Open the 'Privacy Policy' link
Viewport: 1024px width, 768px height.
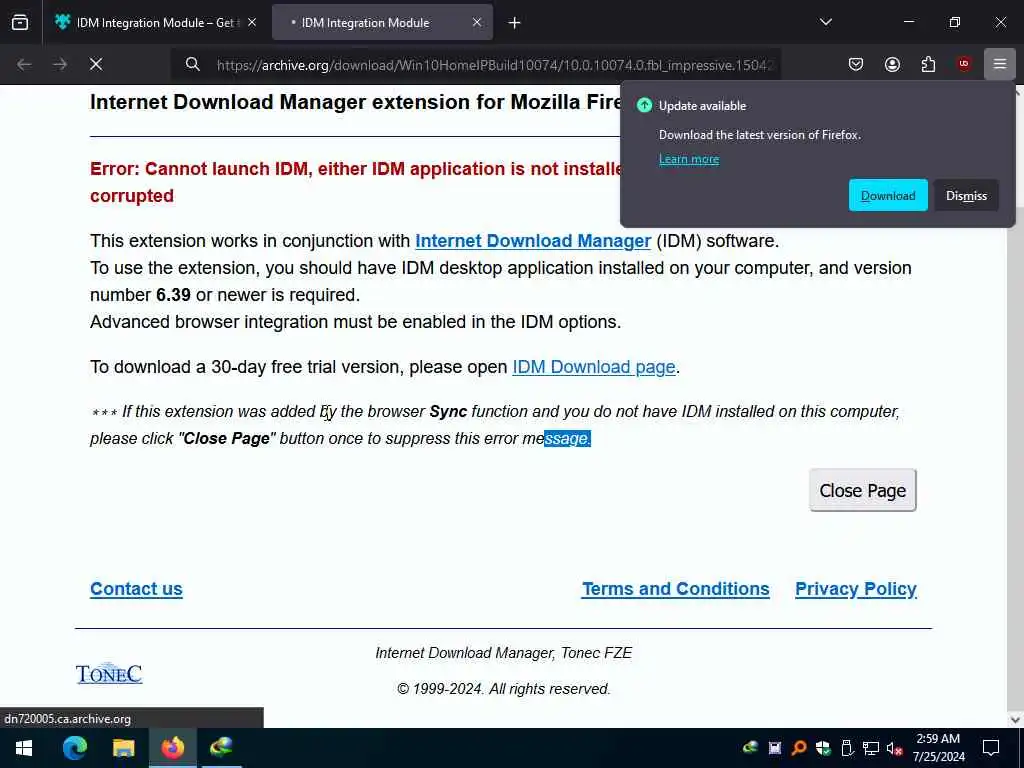tap(856, 589)
